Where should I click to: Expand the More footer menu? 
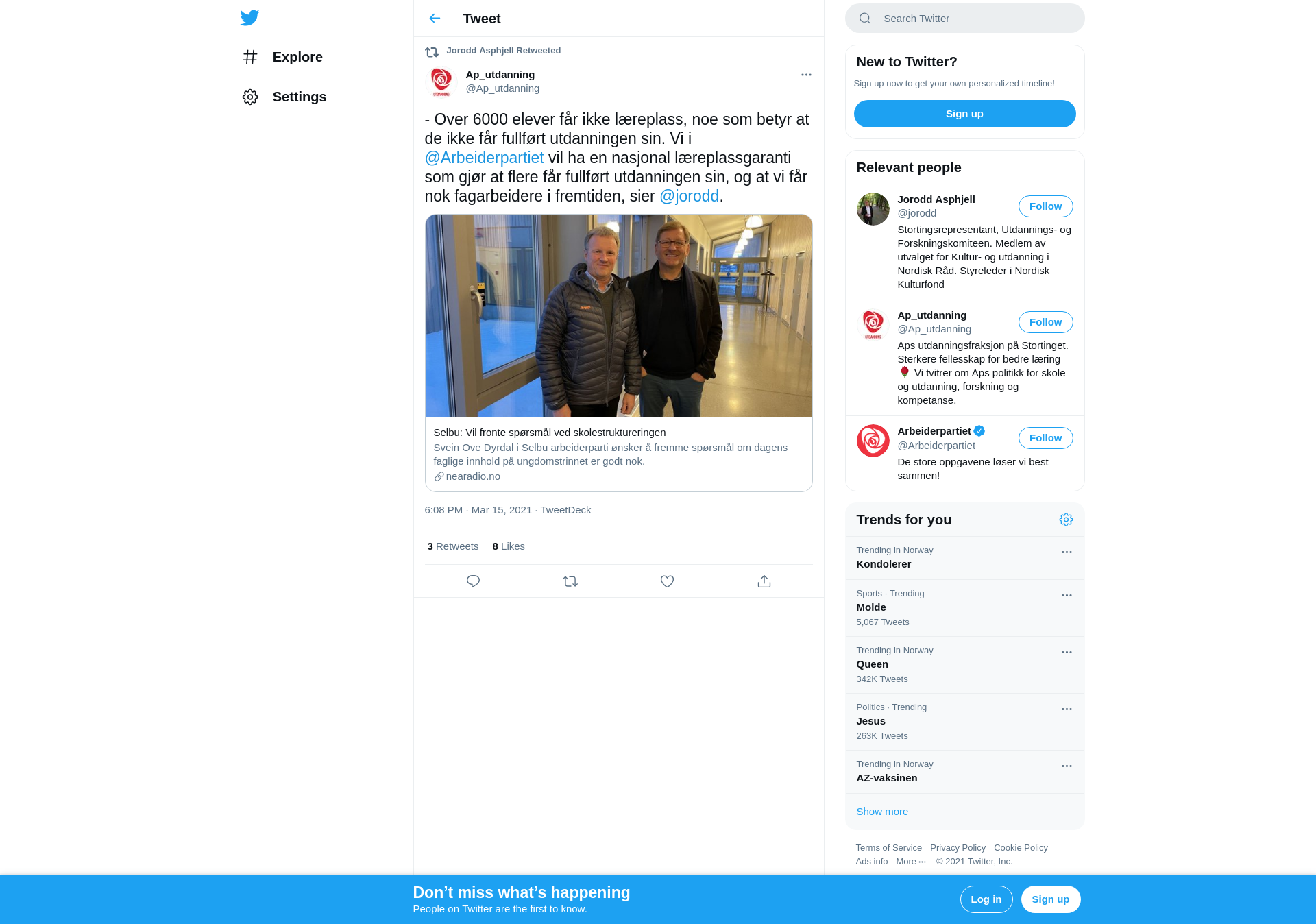(911, 862)
